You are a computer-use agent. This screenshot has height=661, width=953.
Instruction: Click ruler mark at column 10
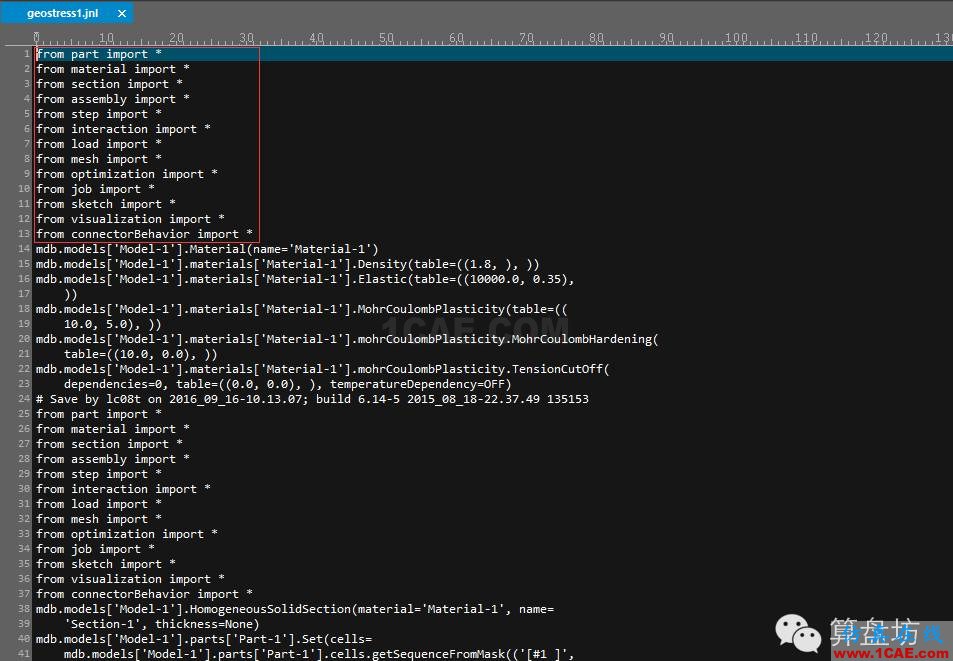(106, 38)
